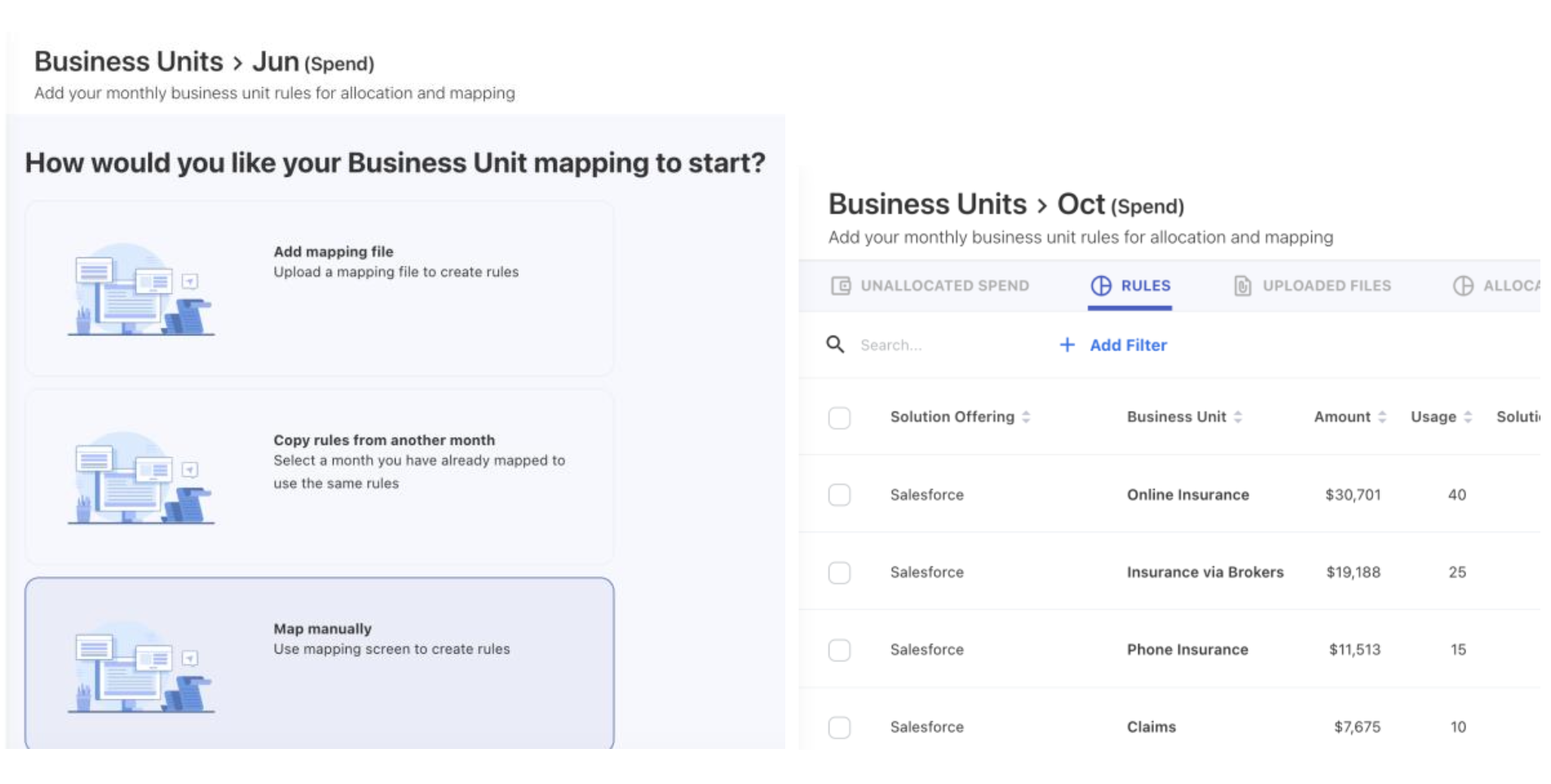Click the Rules pie chart icon

tap(1101, 286)
